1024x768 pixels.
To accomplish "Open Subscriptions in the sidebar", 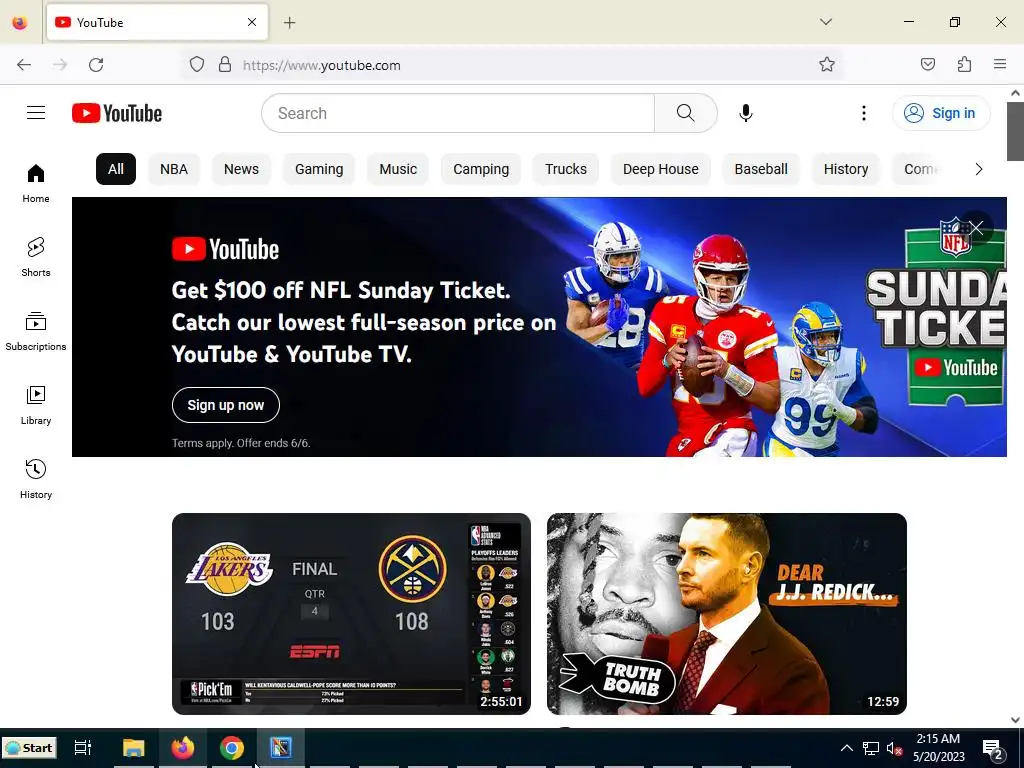I will 36,331.
